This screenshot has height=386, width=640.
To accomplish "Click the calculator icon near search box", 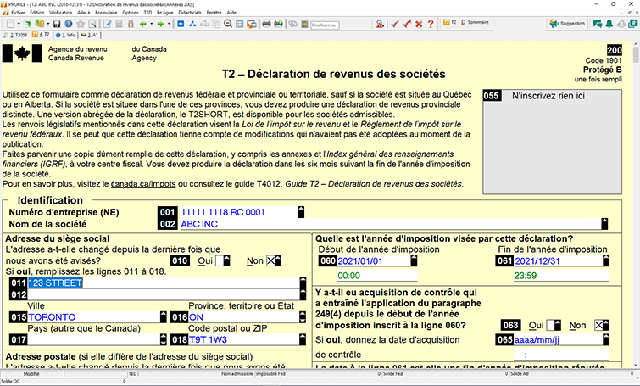I will [304, 24].
